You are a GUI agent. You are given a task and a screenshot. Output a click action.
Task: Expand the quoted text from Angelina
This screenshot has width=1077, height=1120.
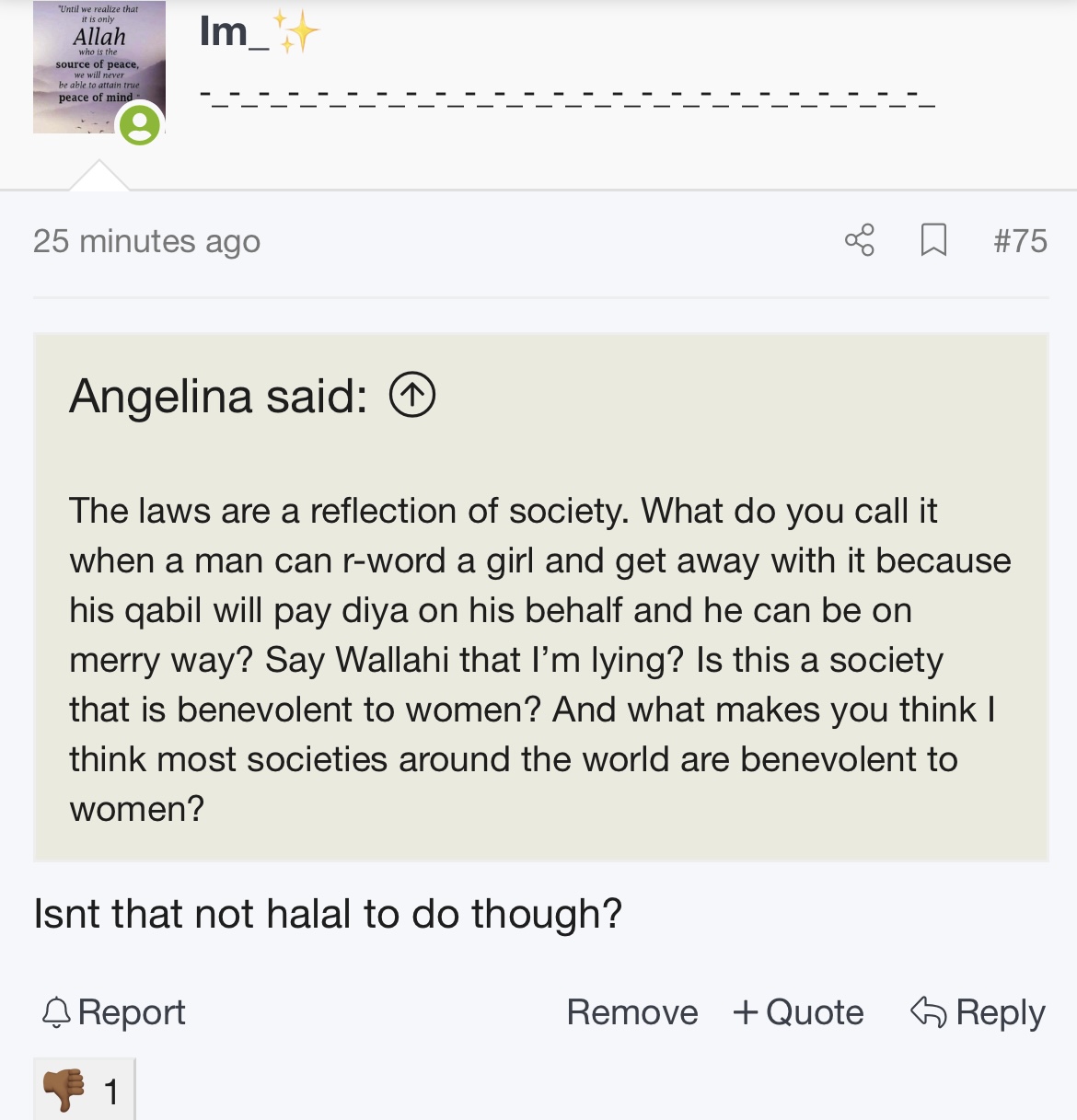click(539, 659)
